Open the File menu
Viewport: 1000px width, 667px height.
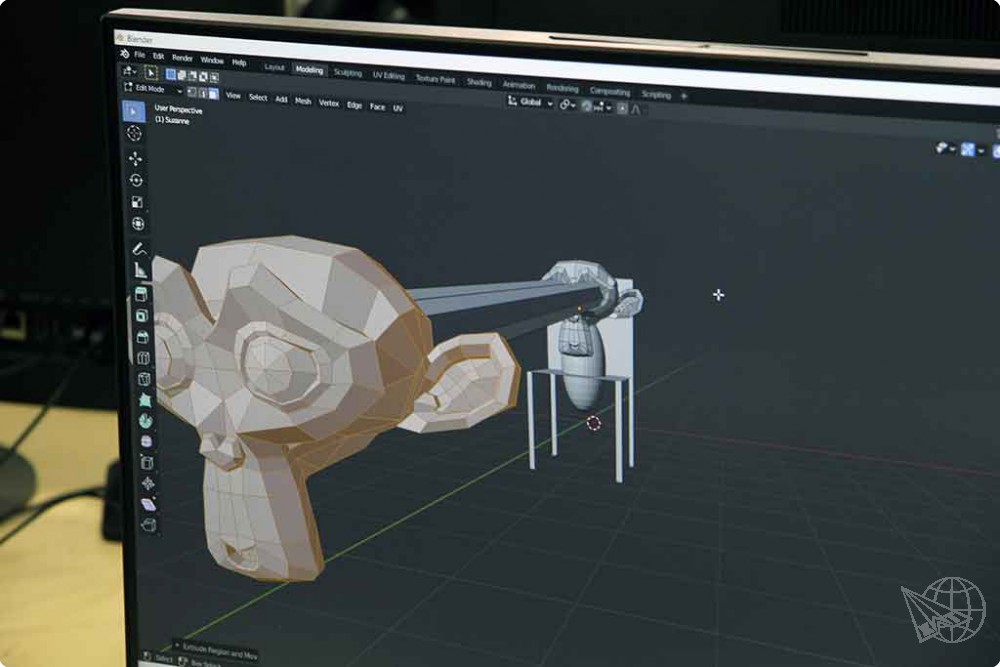[x=140, y=55]
